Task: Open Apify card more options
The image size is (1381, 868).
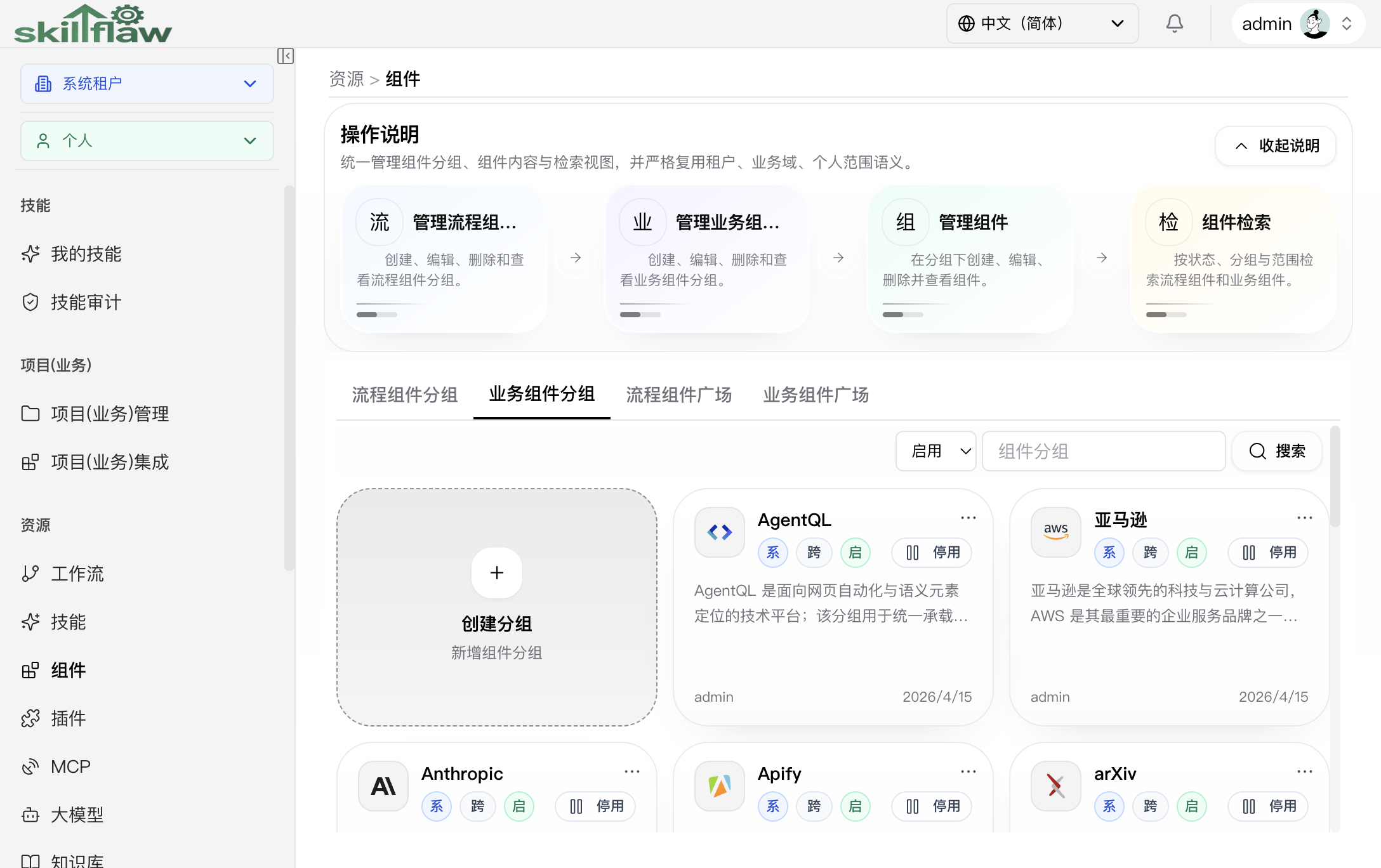Action: pyautogui.click(x=968, y=772)
